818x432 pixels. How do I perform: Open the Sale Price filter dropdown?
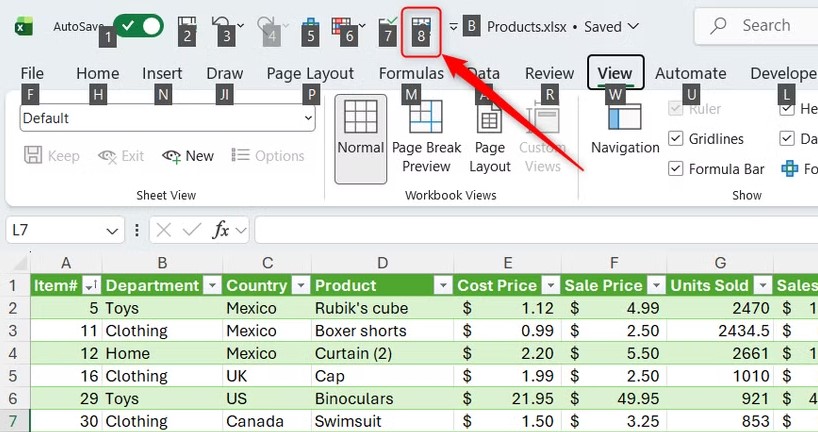coord(656,285)
